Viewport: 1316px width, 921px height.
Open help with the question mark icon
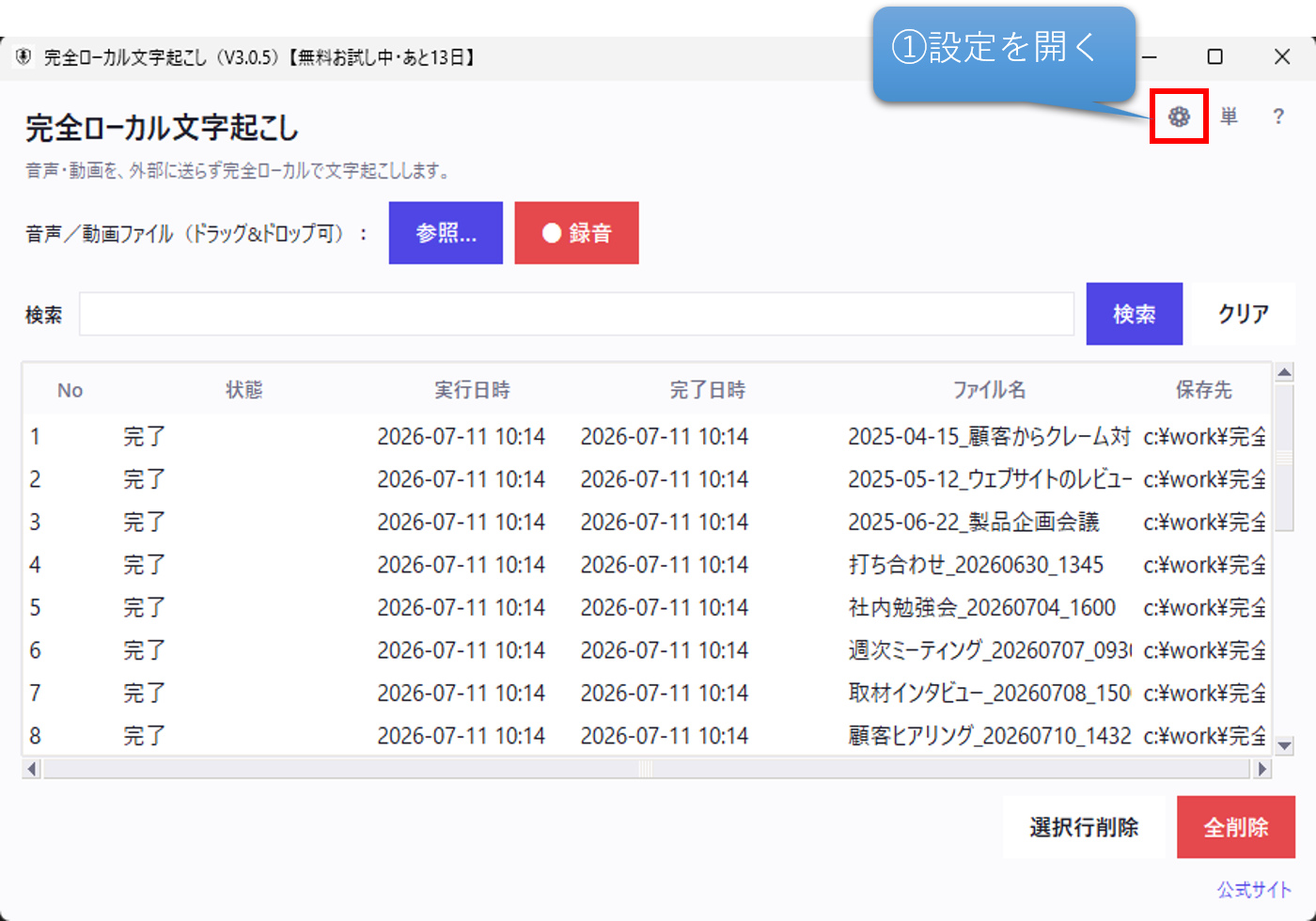coord(1278,117)
